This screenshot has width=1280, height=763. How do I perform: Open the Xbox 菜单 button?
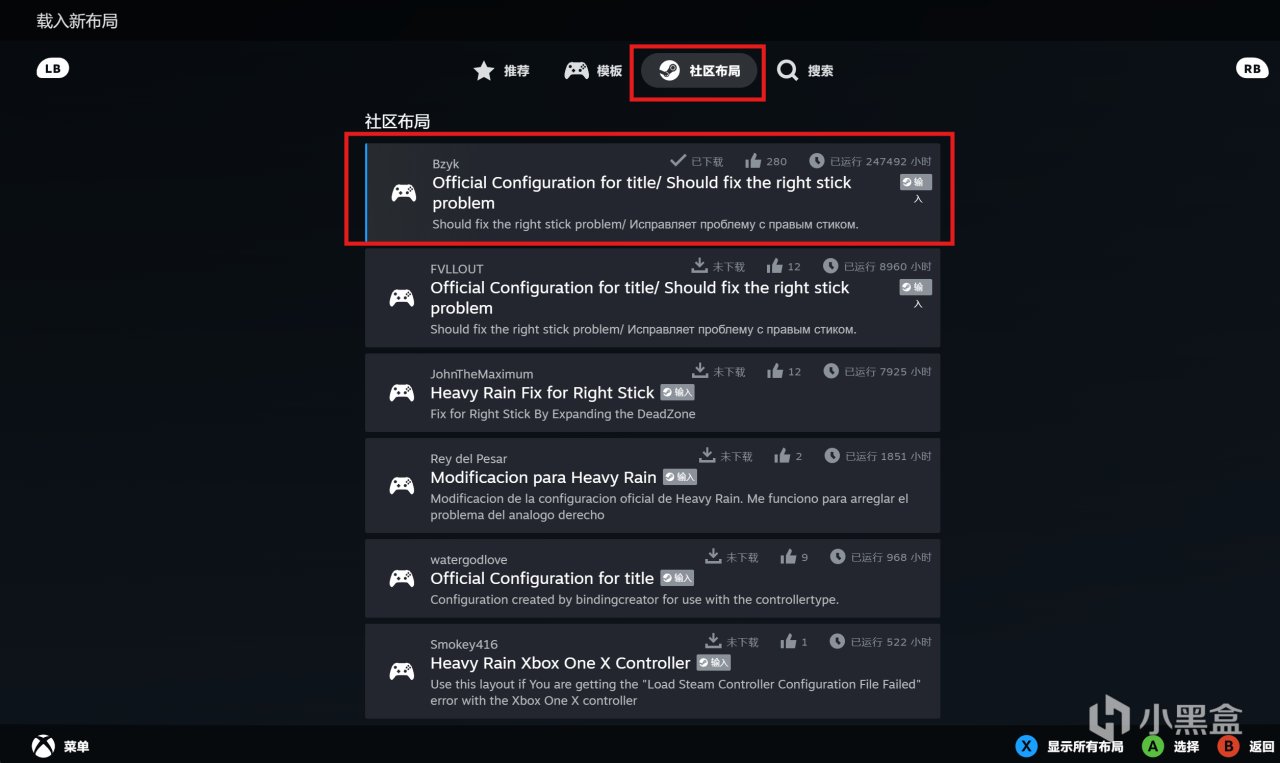[x=60, y=746]
